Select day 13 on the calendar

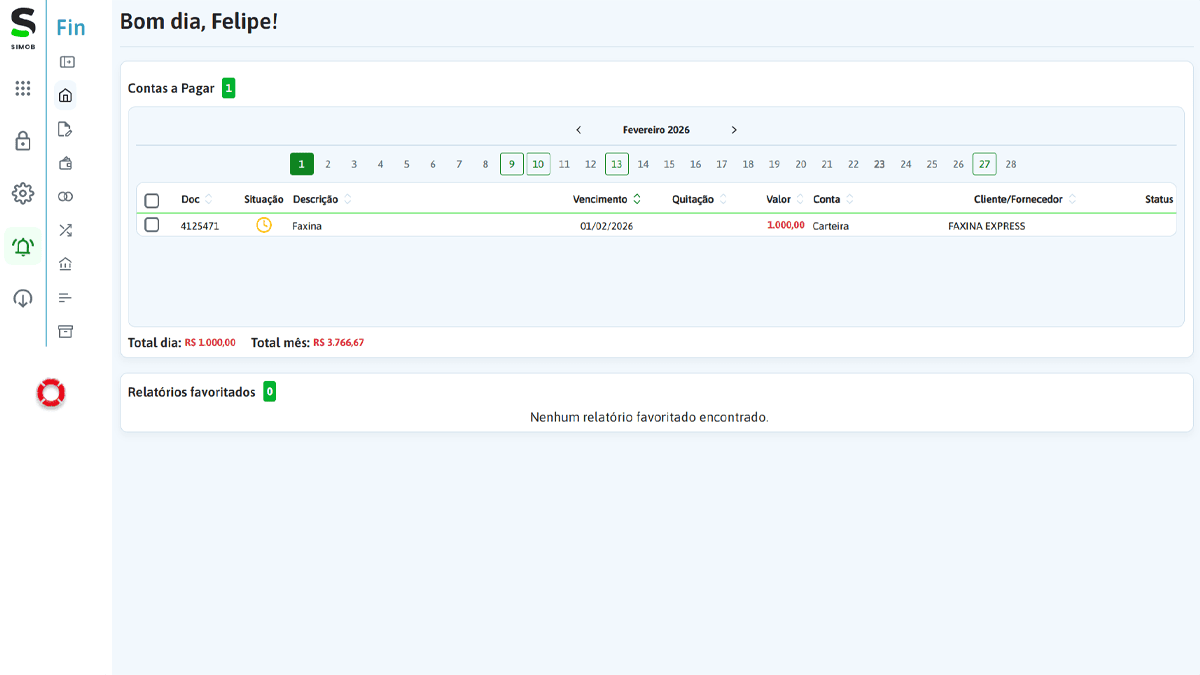tap(616, 163)
